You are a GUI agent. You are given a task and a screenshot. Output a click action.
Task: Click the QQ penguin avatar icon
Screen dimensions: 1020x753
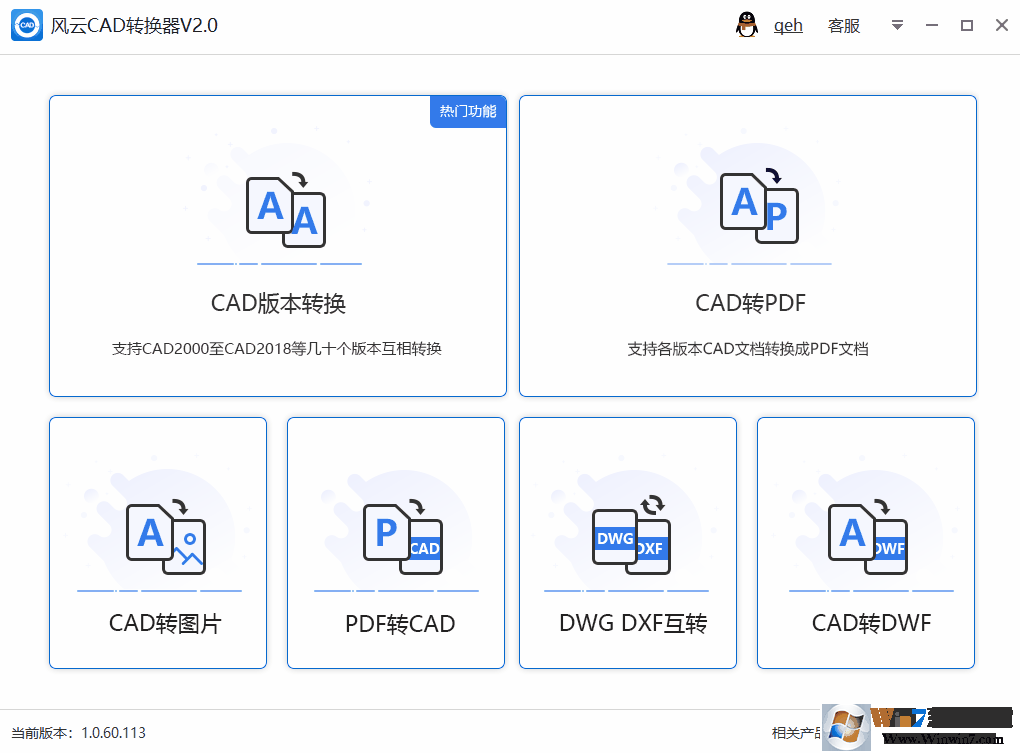748,25
